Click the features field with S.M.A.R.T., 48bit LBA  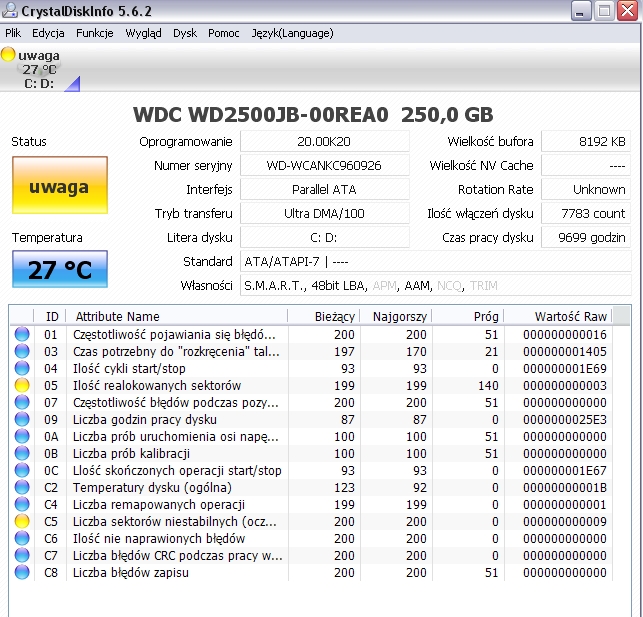tap(436, 286)
